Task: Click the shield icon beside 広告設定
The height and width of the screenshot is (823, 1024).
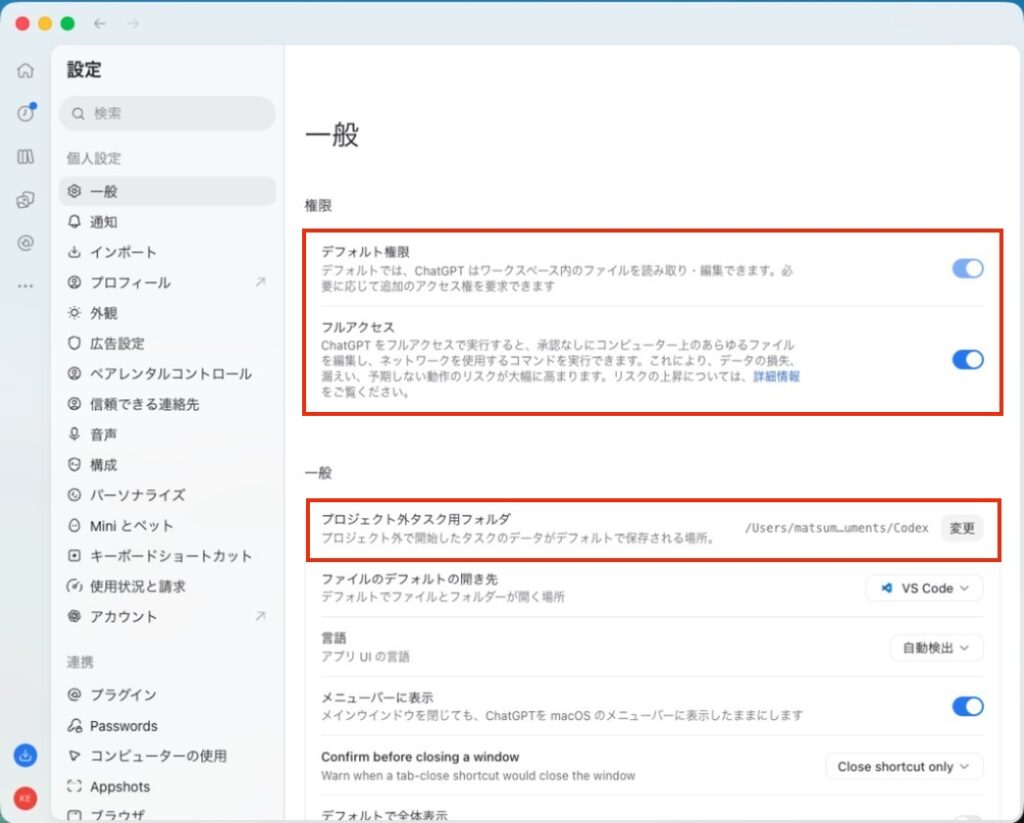Action: pos(74,343)
